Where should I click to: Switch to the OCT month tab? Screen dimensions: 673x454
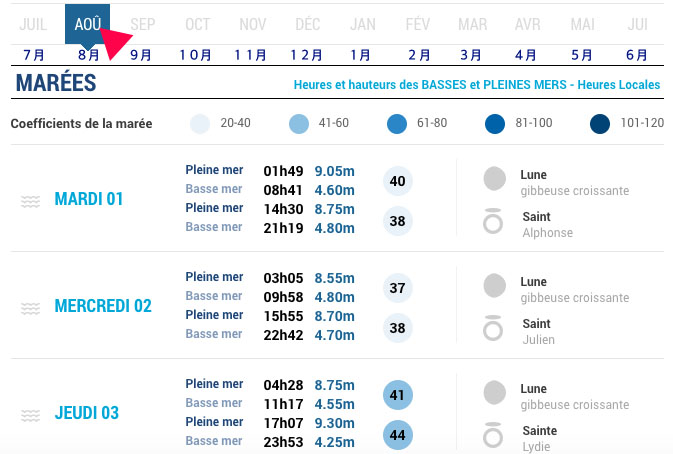[x=198, y=24]
